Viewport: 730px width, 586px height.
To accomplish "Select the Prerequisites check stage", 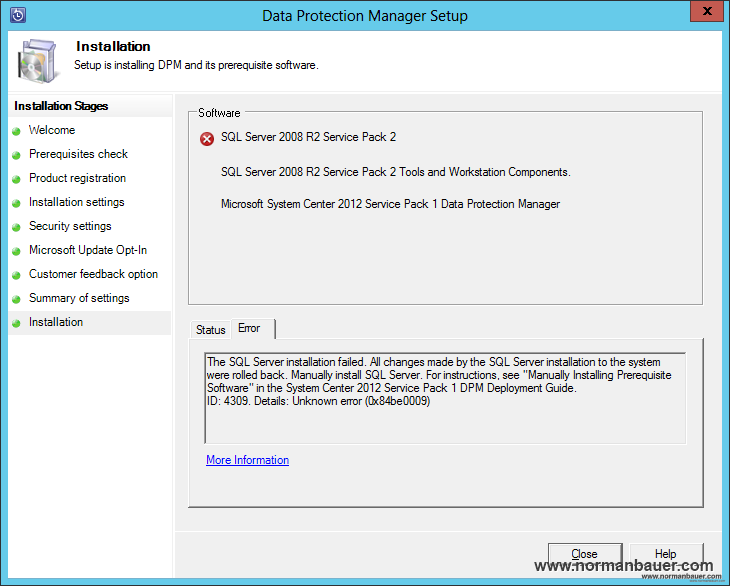I will pyautogui.click(x=78, y=154).
